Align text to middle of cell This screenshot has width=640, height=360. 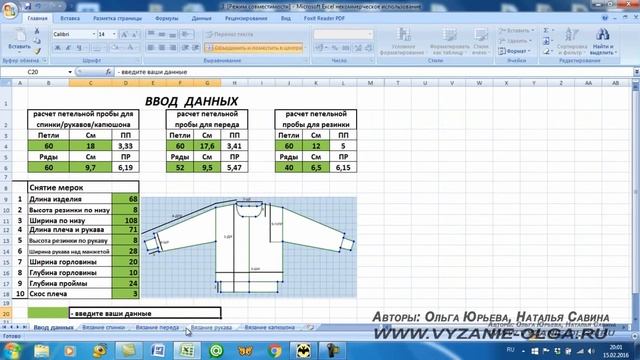point(162,34)
